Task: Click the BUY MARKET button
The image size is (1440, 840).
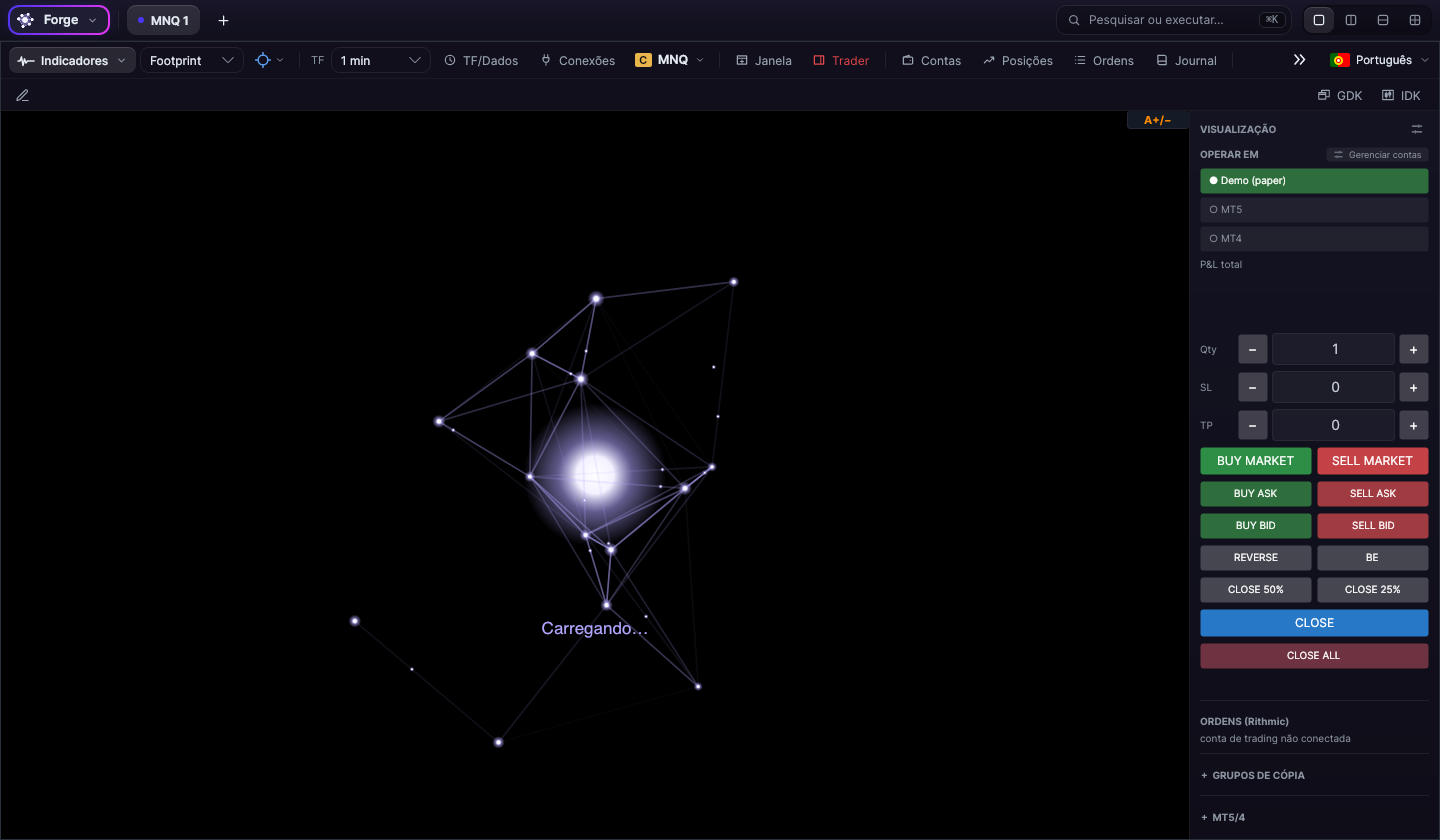Action: point(1256,461)
